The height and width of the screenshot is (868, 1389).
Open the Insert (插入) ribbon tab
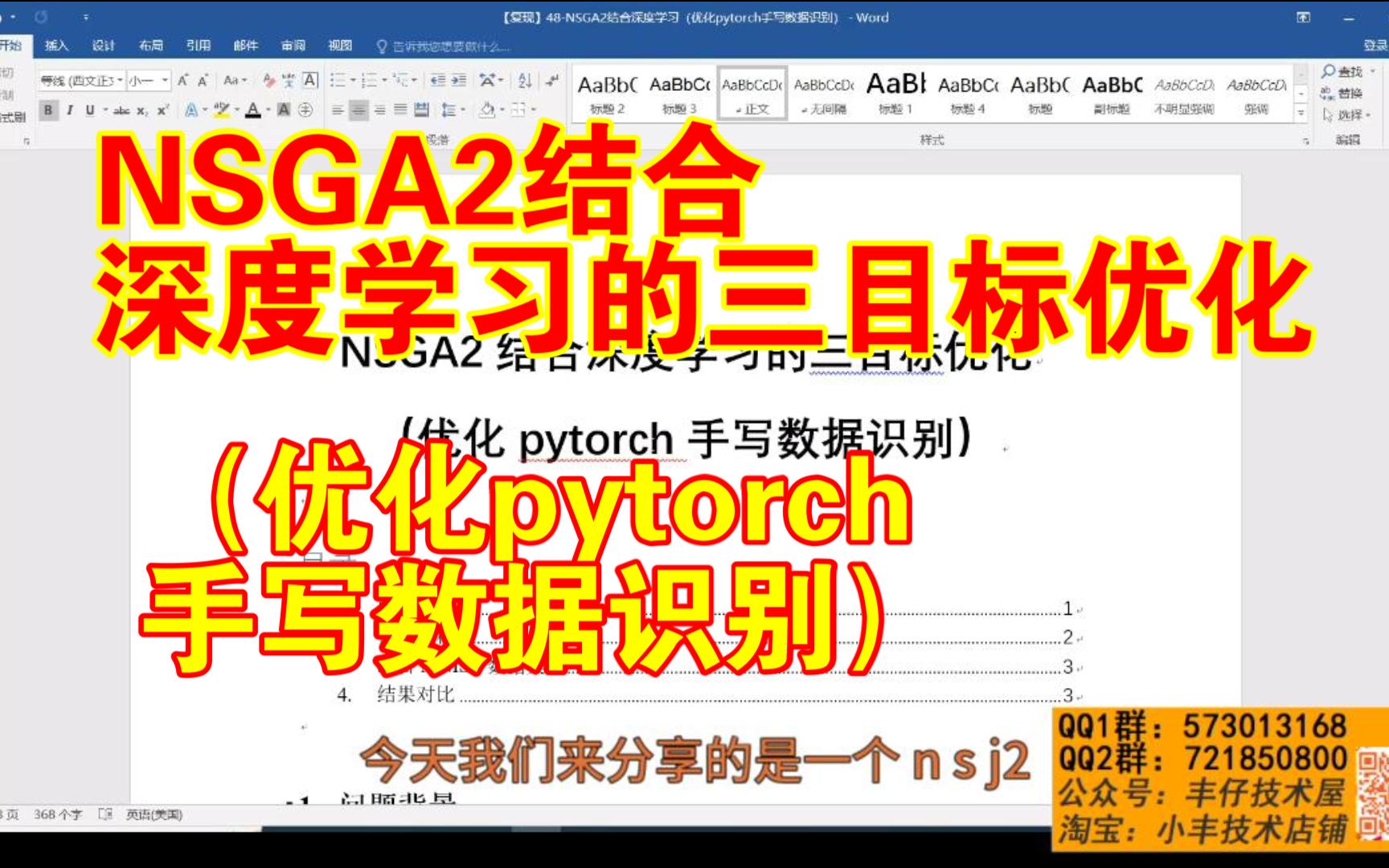(56, 46)
